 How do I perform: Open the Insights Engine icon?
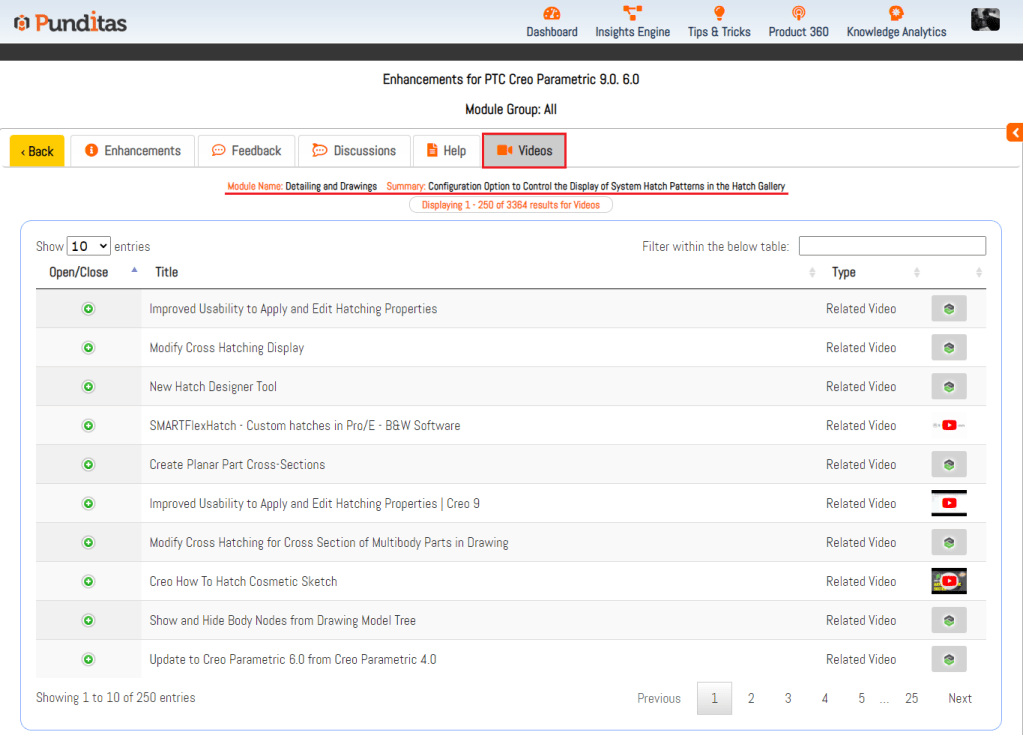(632, 14)
